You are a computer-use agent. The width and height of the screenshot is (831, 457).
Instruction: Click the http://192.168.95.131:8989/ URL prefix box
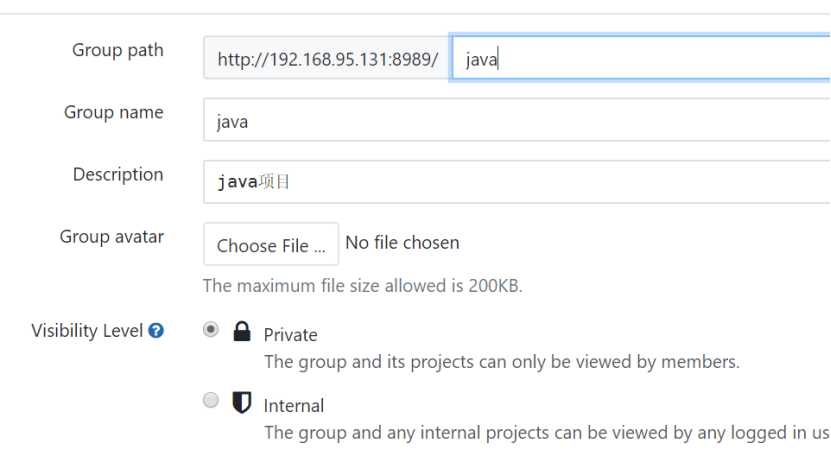coord(327,58)
